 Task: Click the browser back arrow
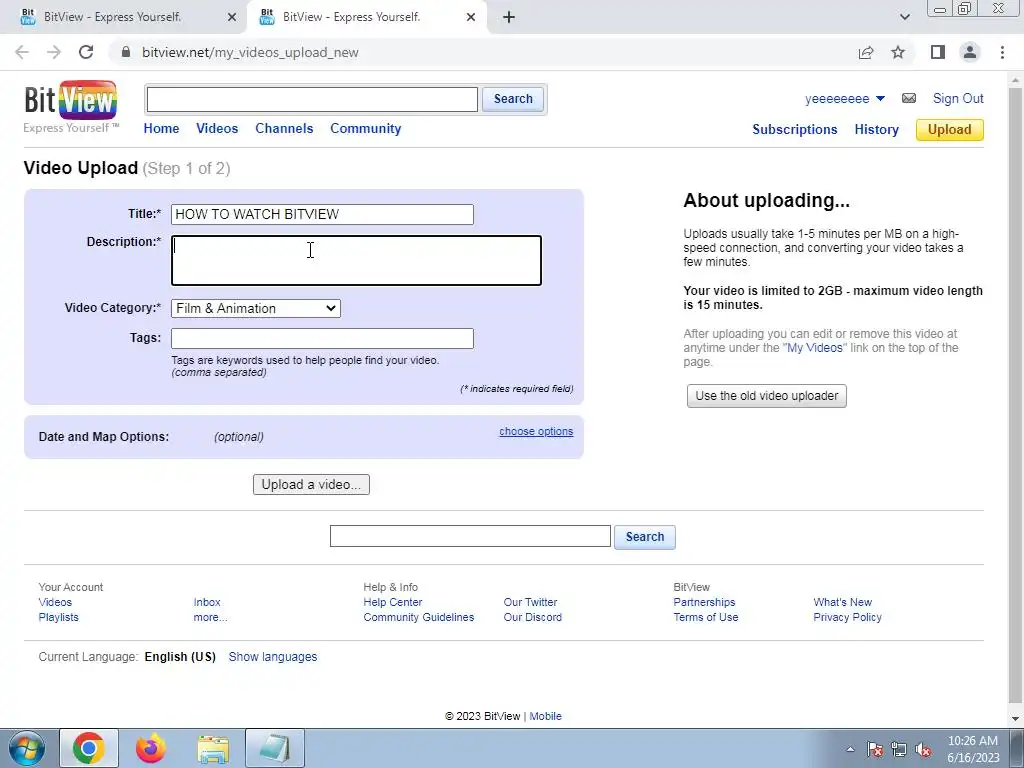pyautogui.click(x=22, y=52)
